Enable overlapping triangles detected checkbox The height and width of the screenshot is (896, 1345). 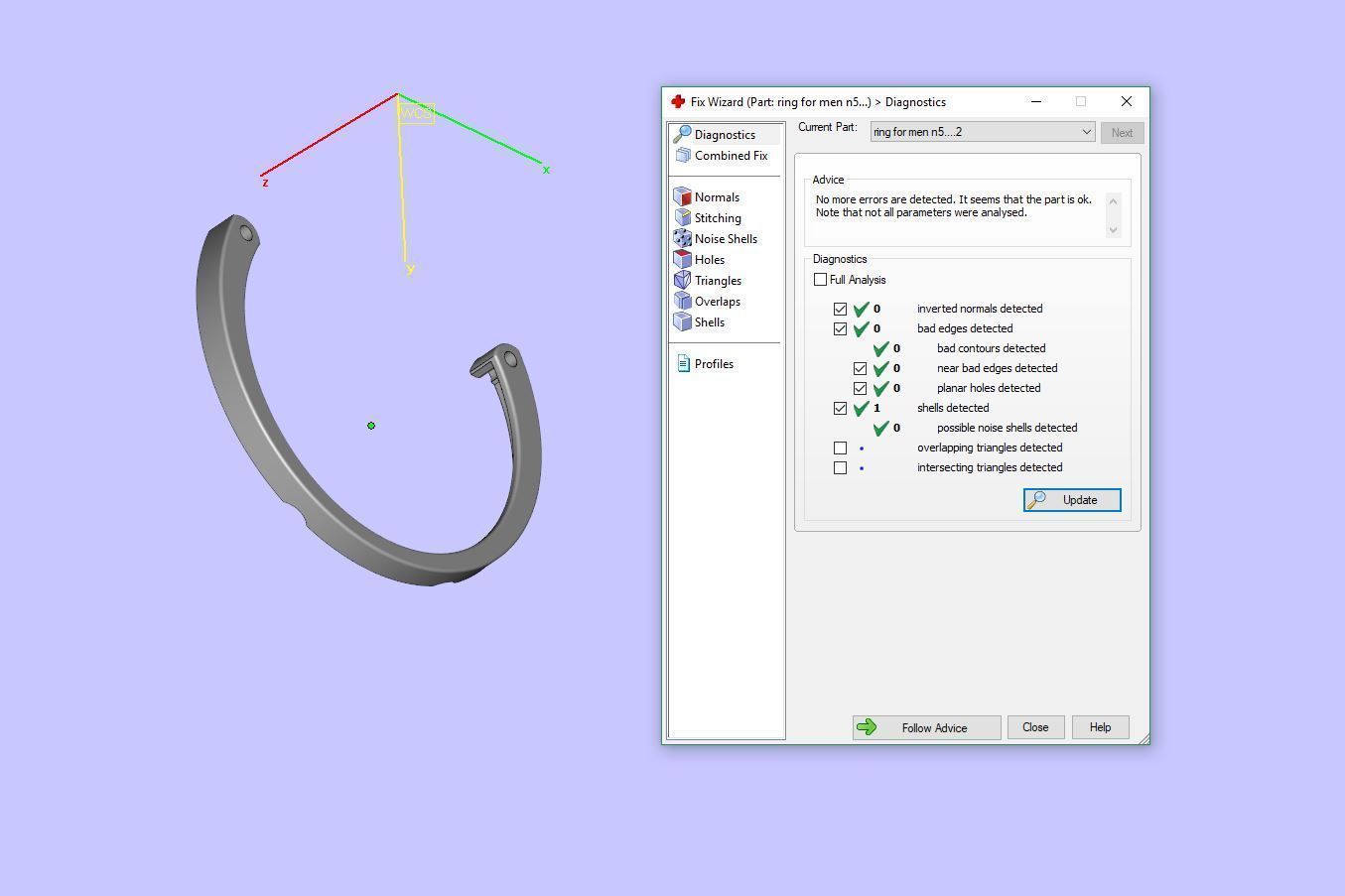(840, 448)
